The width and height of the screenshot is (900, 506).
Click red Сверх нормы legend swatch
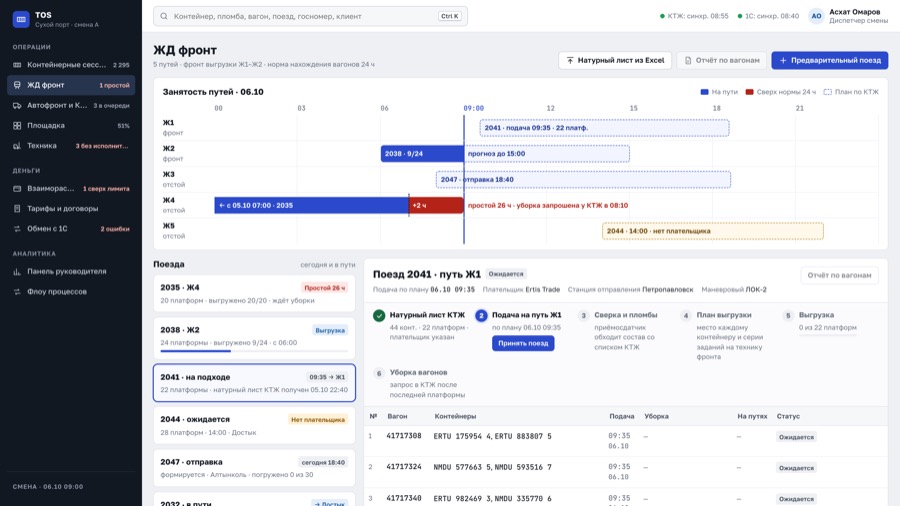[749, 92]
